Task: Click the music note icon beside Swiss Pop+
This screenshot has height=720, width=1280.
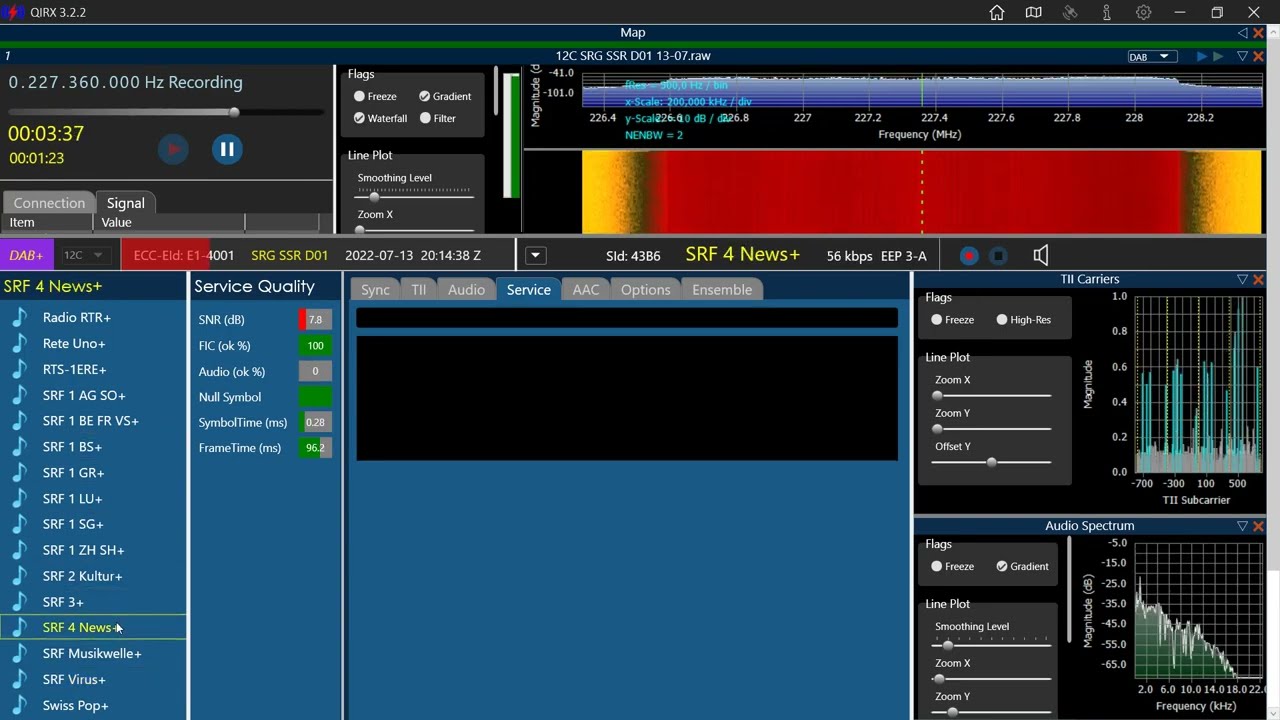Action: point(19,705)
